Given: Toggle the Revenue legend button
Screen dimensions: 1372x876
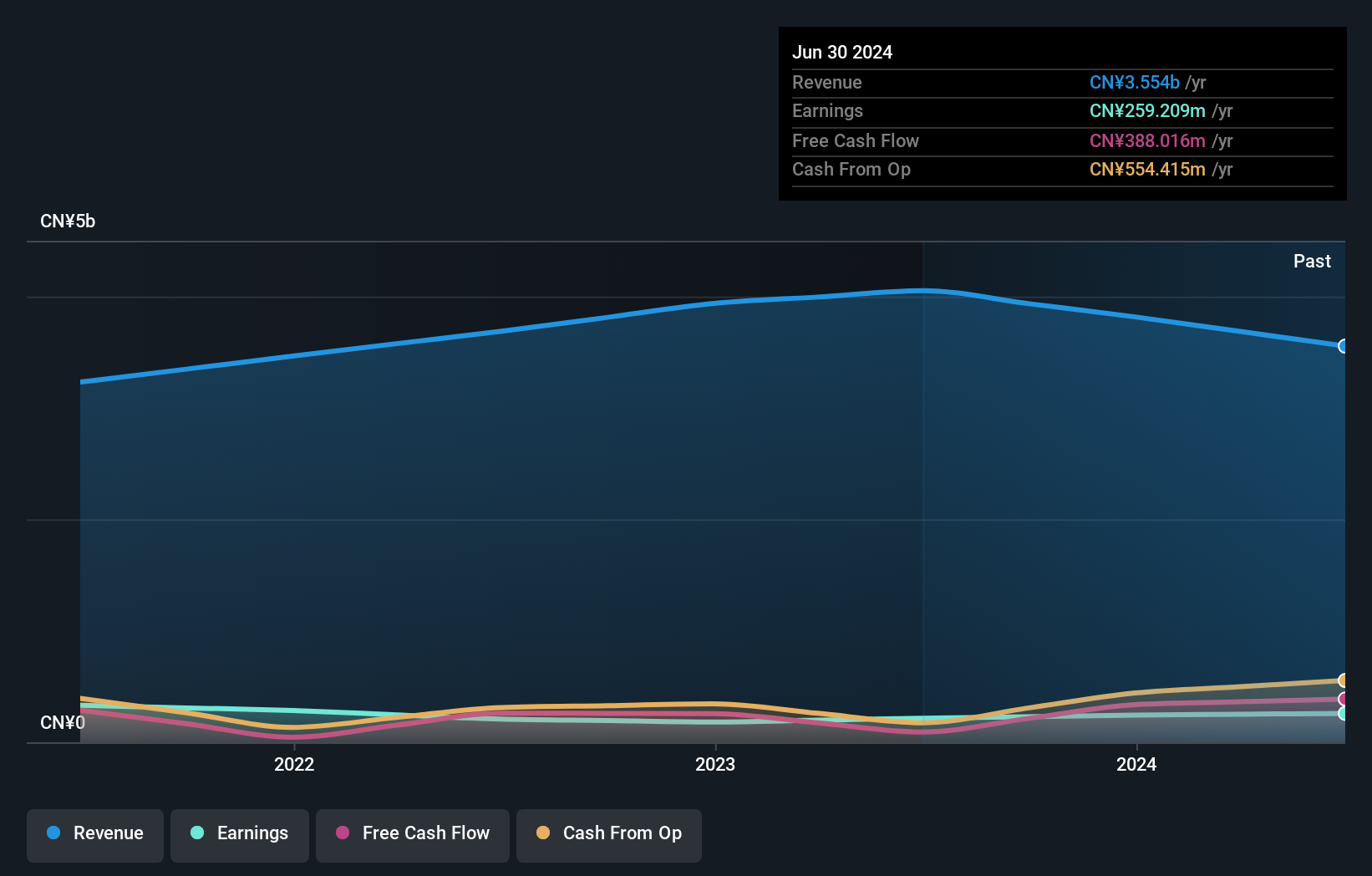Looking at the screenshot, I should (95, 835).
